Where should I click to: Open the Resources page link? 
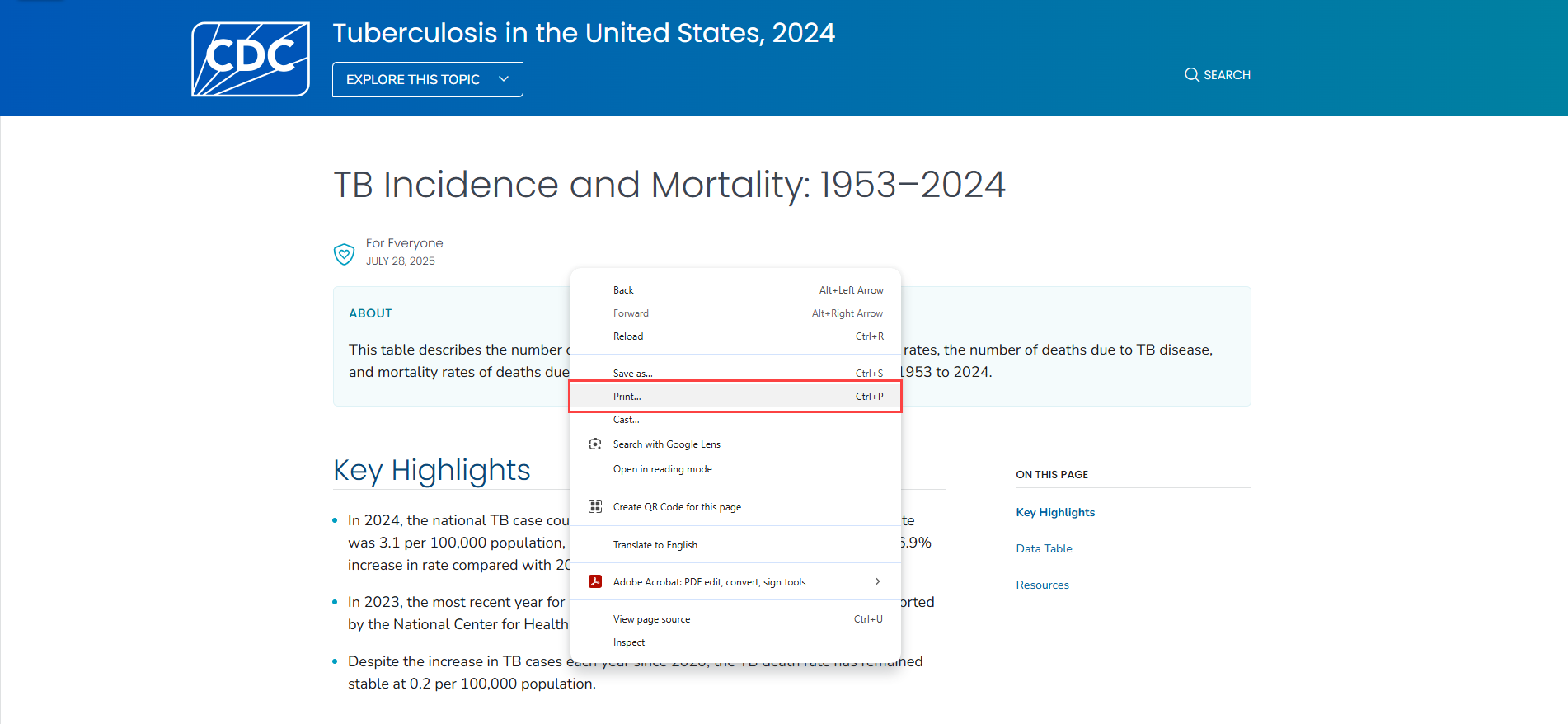coord(1042,585)
